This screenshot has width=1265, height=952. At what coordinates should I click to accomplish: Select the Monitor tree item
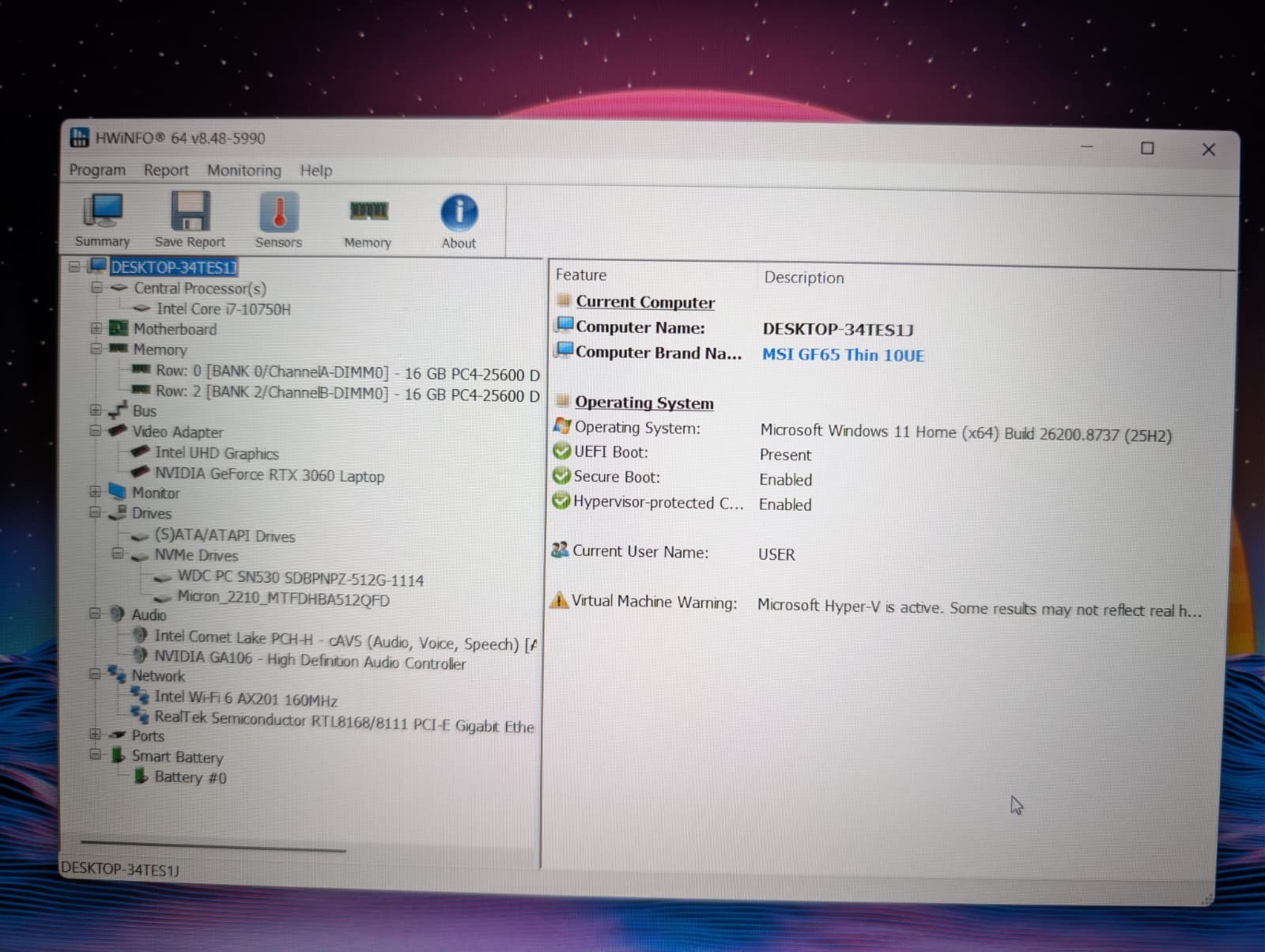tap(156, 493)
